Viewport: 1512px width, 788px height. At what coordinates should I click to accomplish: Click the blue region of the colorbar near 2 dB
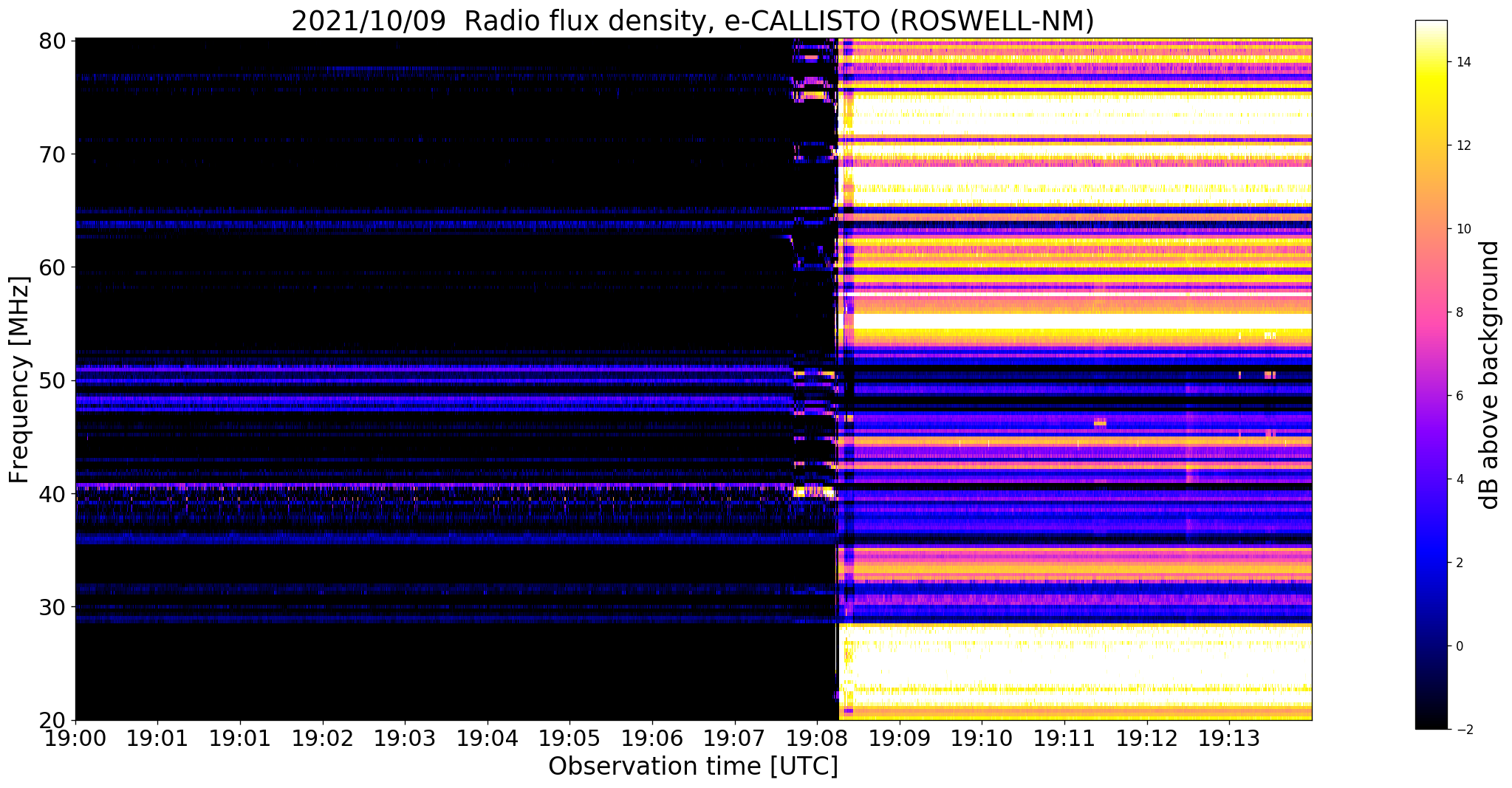[x=1431, y=563]
